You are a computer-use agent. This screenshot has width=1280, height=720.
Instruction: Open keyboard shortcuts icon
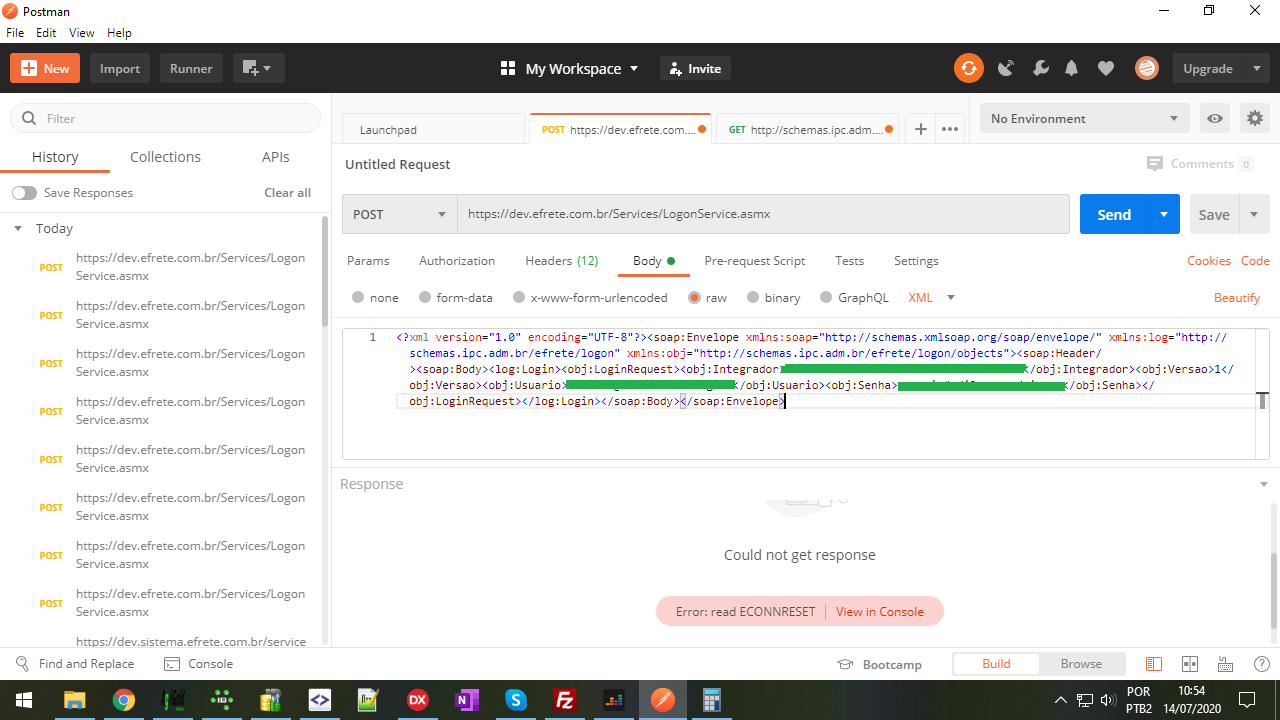tap(1225, 664)
